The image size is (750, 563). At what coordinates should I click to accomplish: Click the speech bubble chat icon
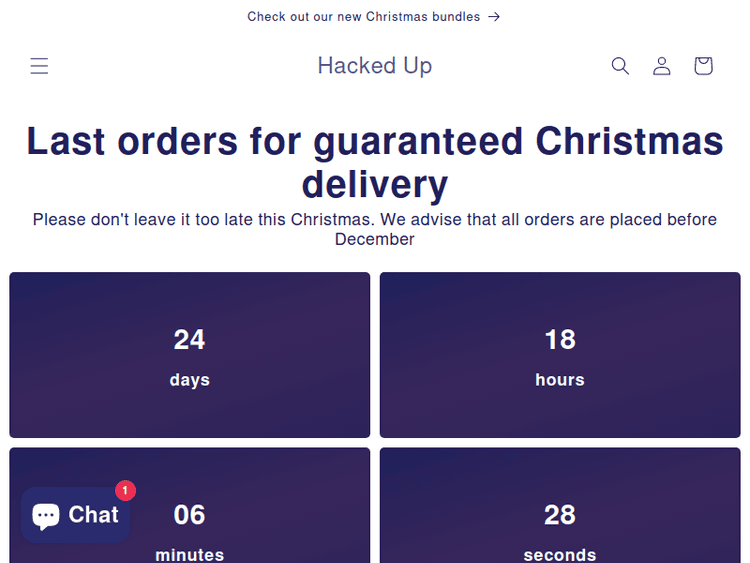pyautogui.click(x=46, y=516)
